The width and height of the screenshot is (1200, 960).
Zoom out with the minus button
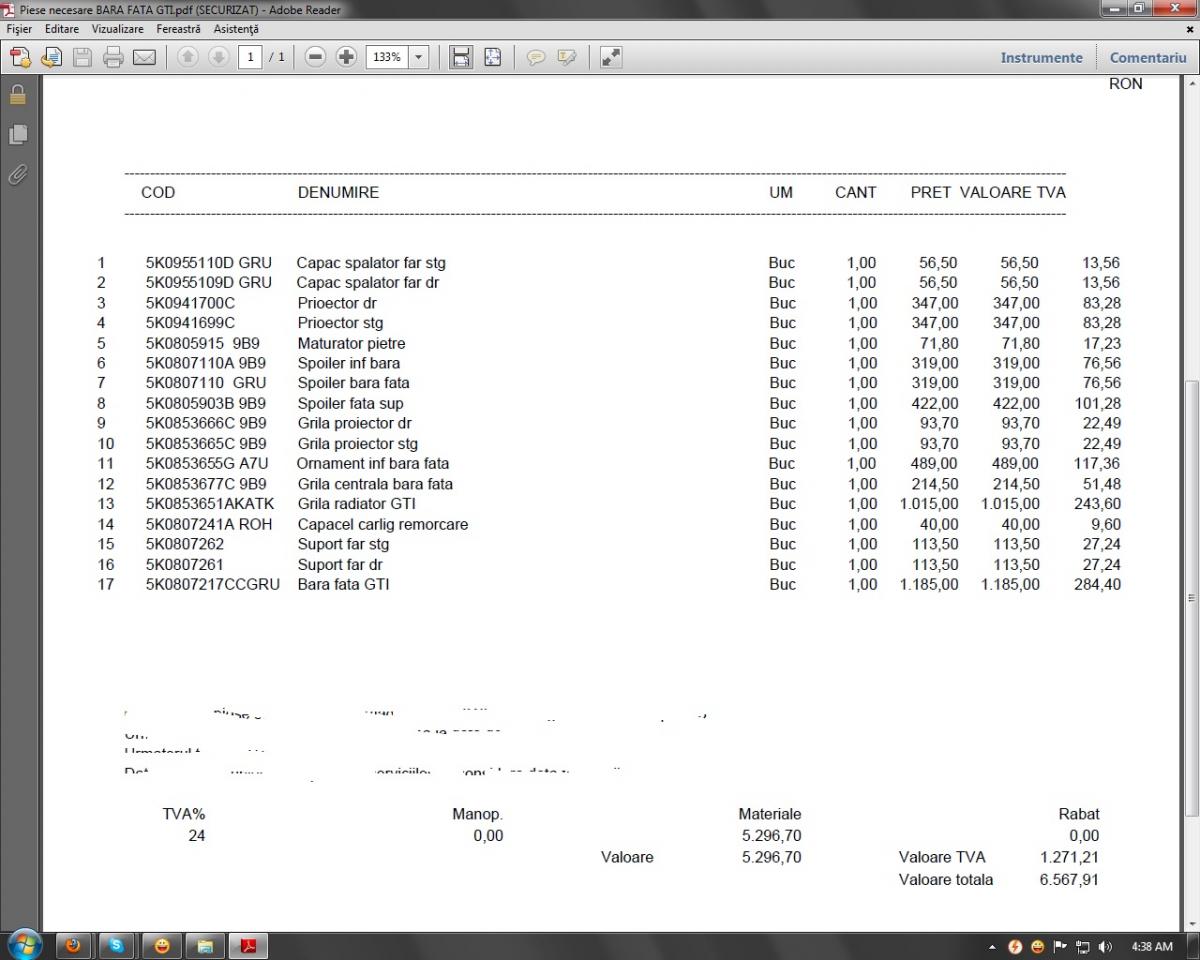pyautogui.click(x=315, y=58)
